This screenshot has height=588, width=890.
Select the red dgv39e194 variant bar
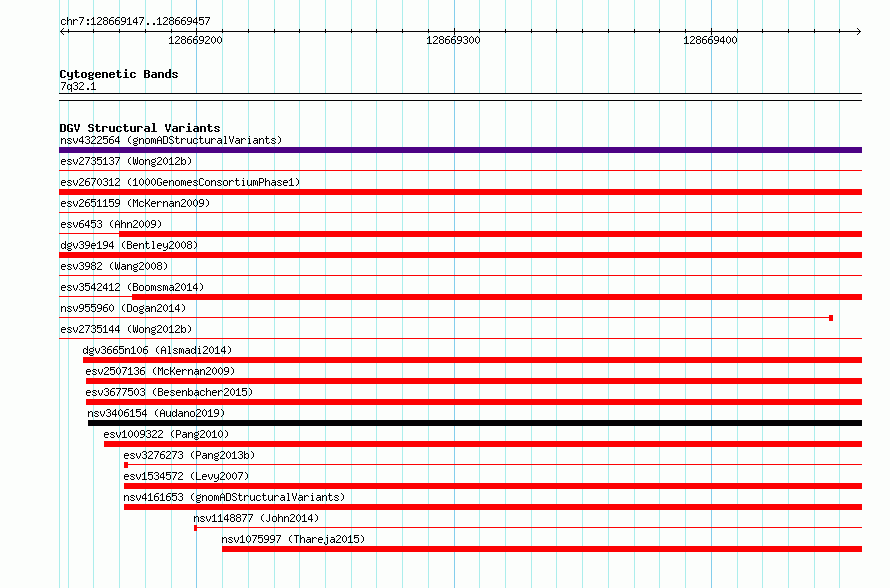pos(460,255)
